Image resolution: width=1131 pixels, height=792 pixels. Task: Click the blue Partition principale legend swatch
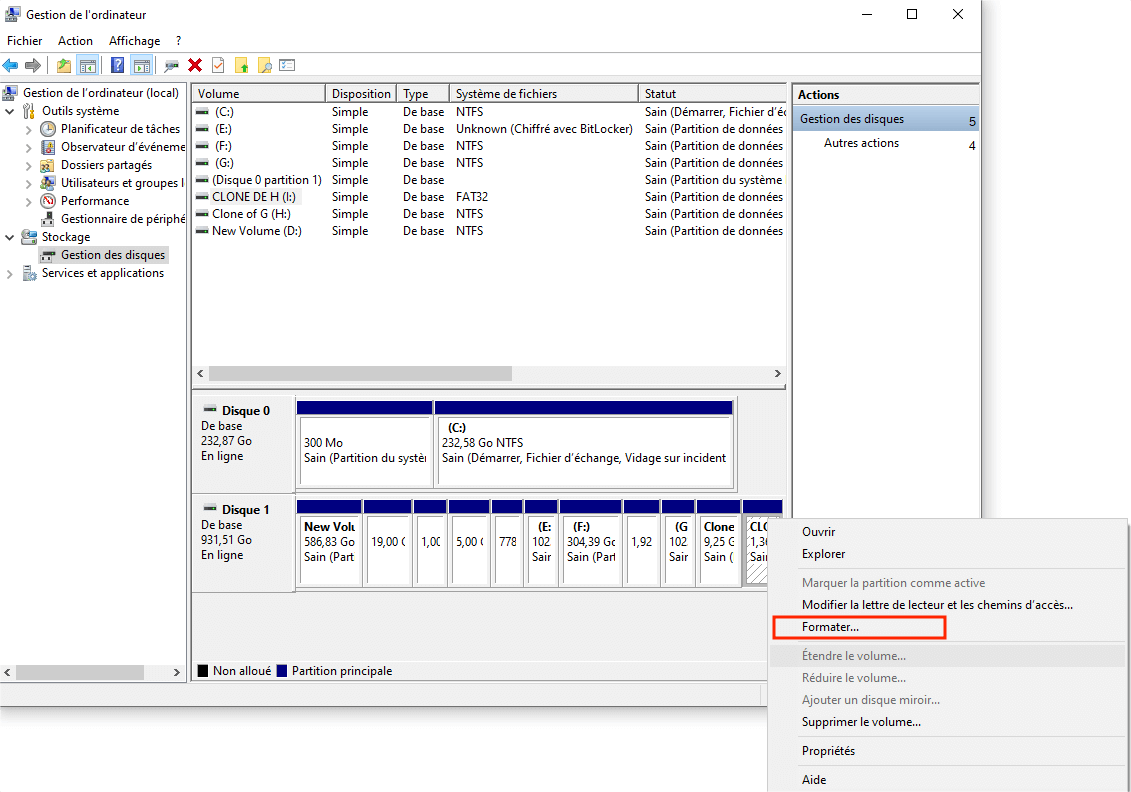282,671
